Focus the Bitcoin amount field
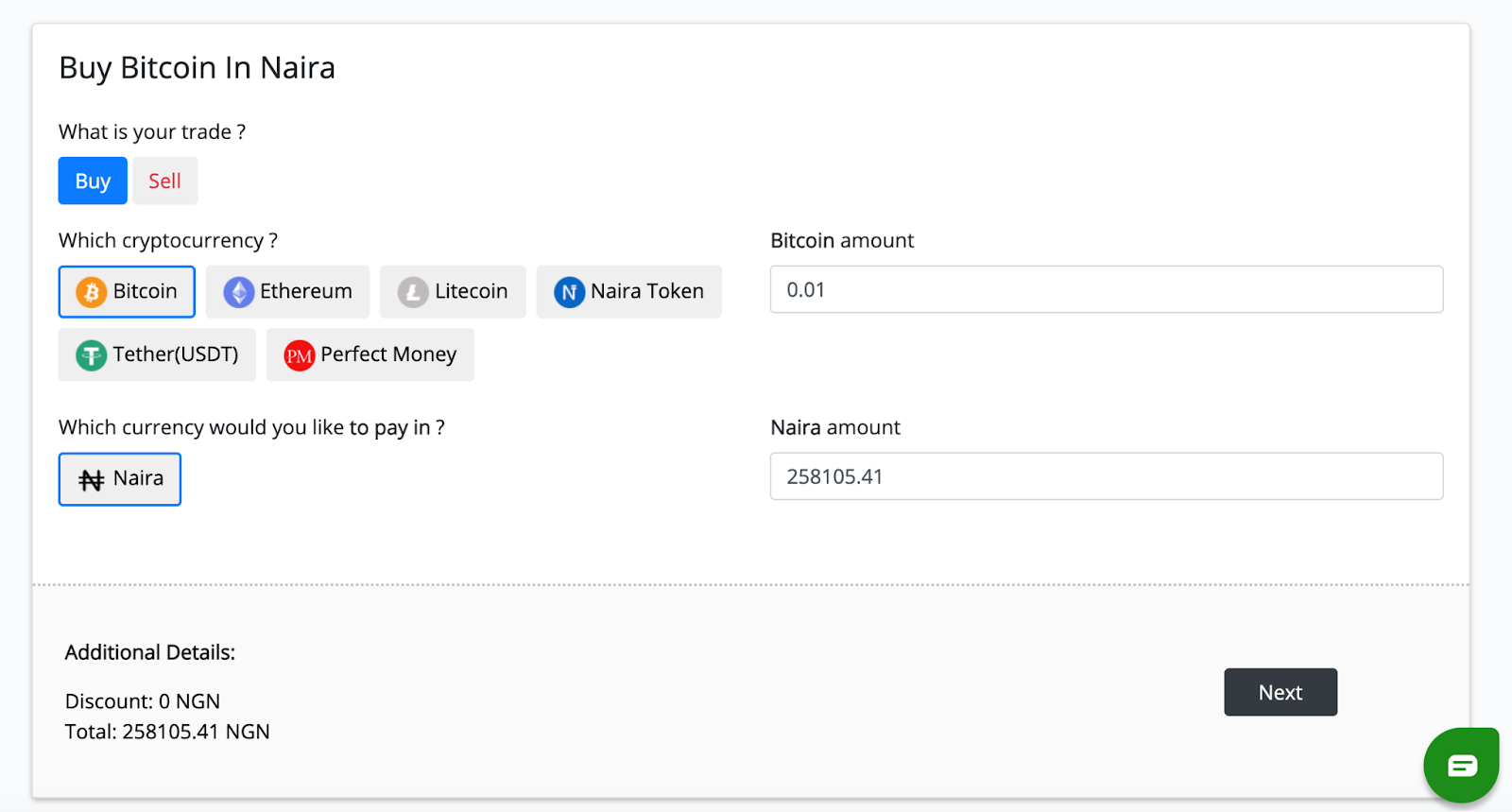Viewport: 1512px width, 812px height. click(x=1106, y=289)
